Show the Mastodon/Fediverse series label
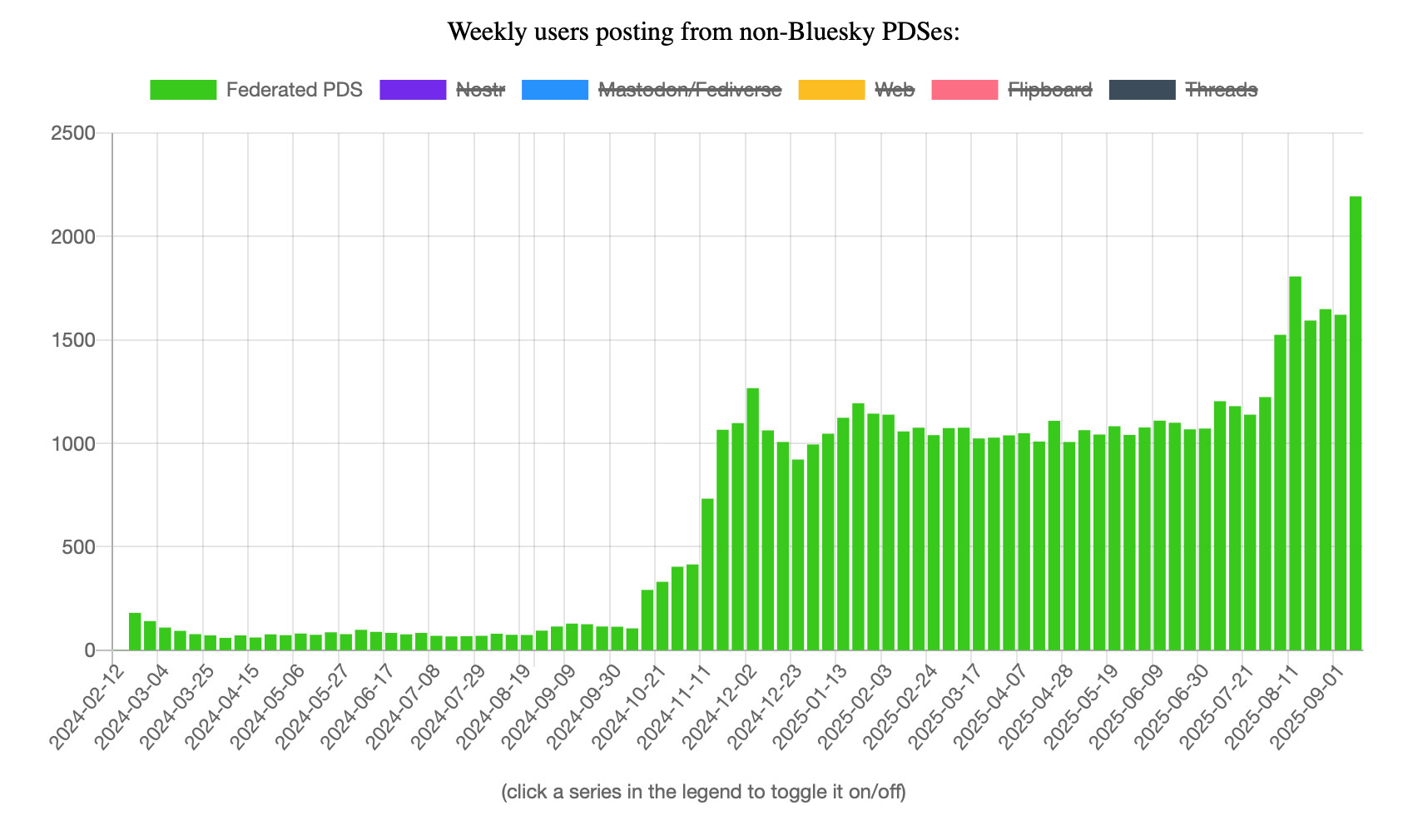 click(x=690, y=90)
